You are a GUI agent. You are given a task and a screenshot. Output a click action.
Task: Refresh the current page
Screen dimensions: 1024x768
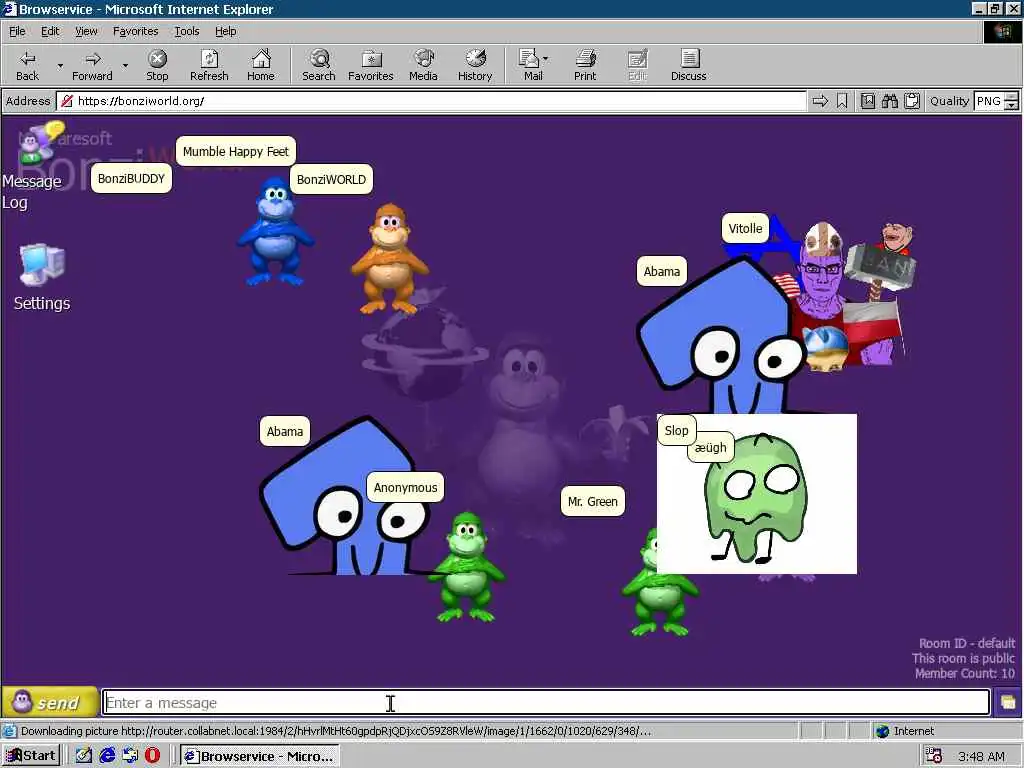tap(209, 65)
